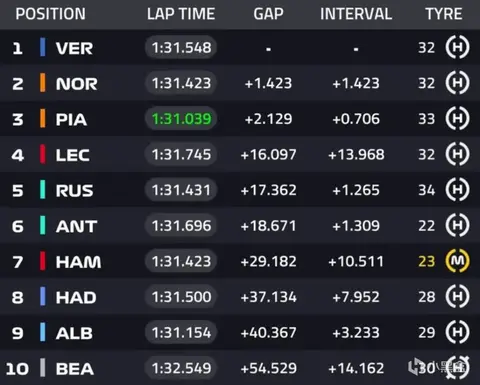Image resolution: width=480 pixels, height=385 pixels.
Task: Click the hard tyre icon for NOR
Action: [457, 83]
